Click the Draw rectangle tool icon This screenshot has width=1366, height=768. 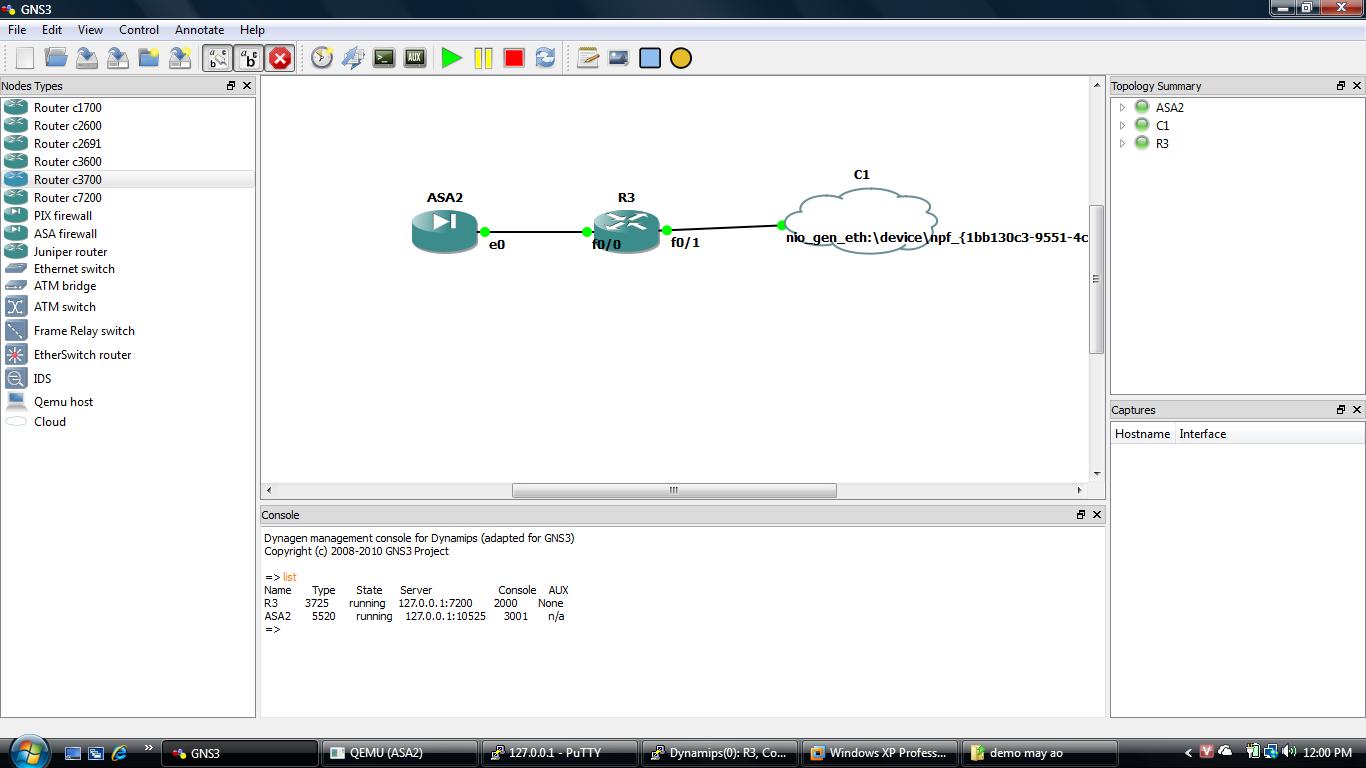(x=650, y=58)
